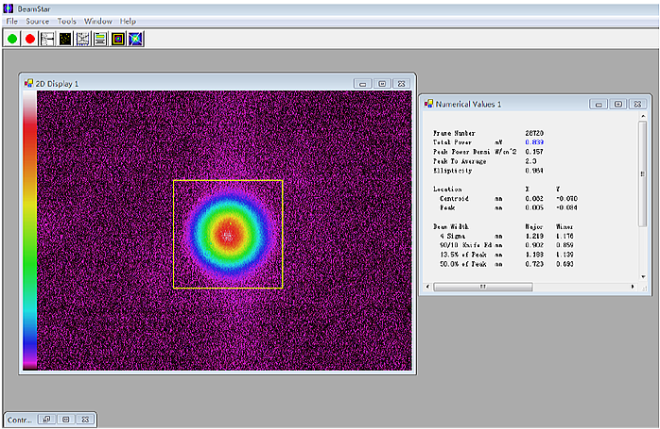The image size is (660, 429).
Task: Click the concentric square beam toolbar icon
Action: 118,38
